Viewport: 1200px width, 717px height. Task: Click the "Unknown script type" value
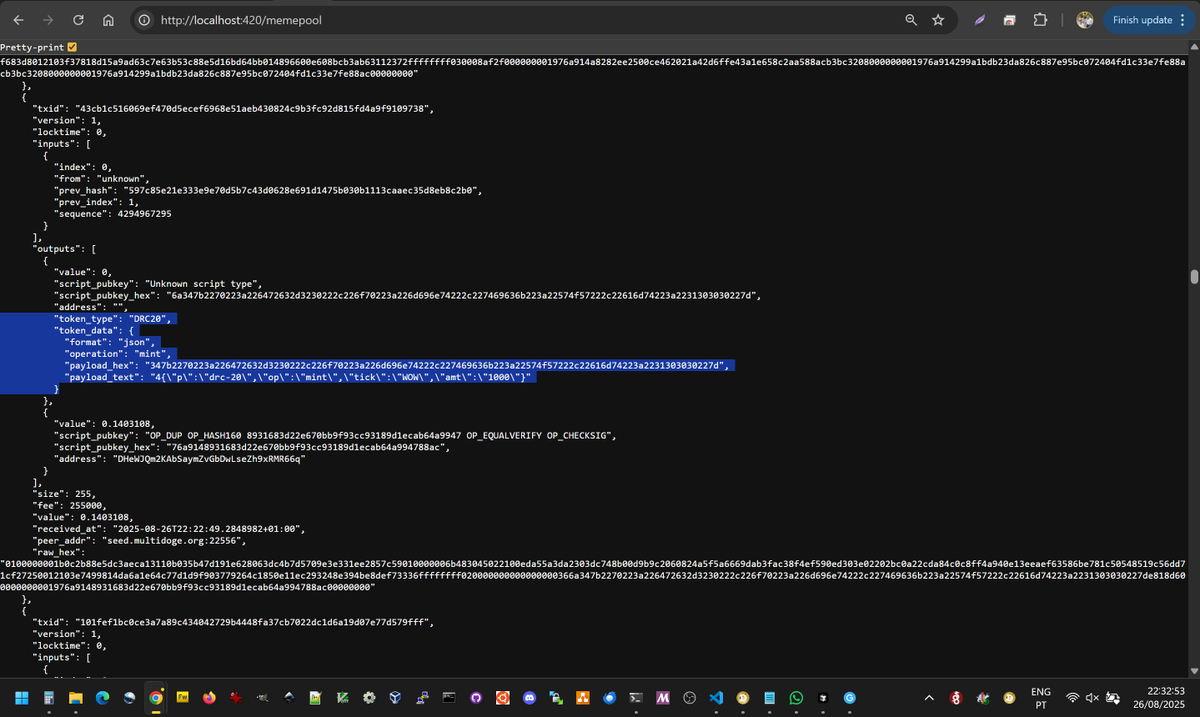(203, 284)
